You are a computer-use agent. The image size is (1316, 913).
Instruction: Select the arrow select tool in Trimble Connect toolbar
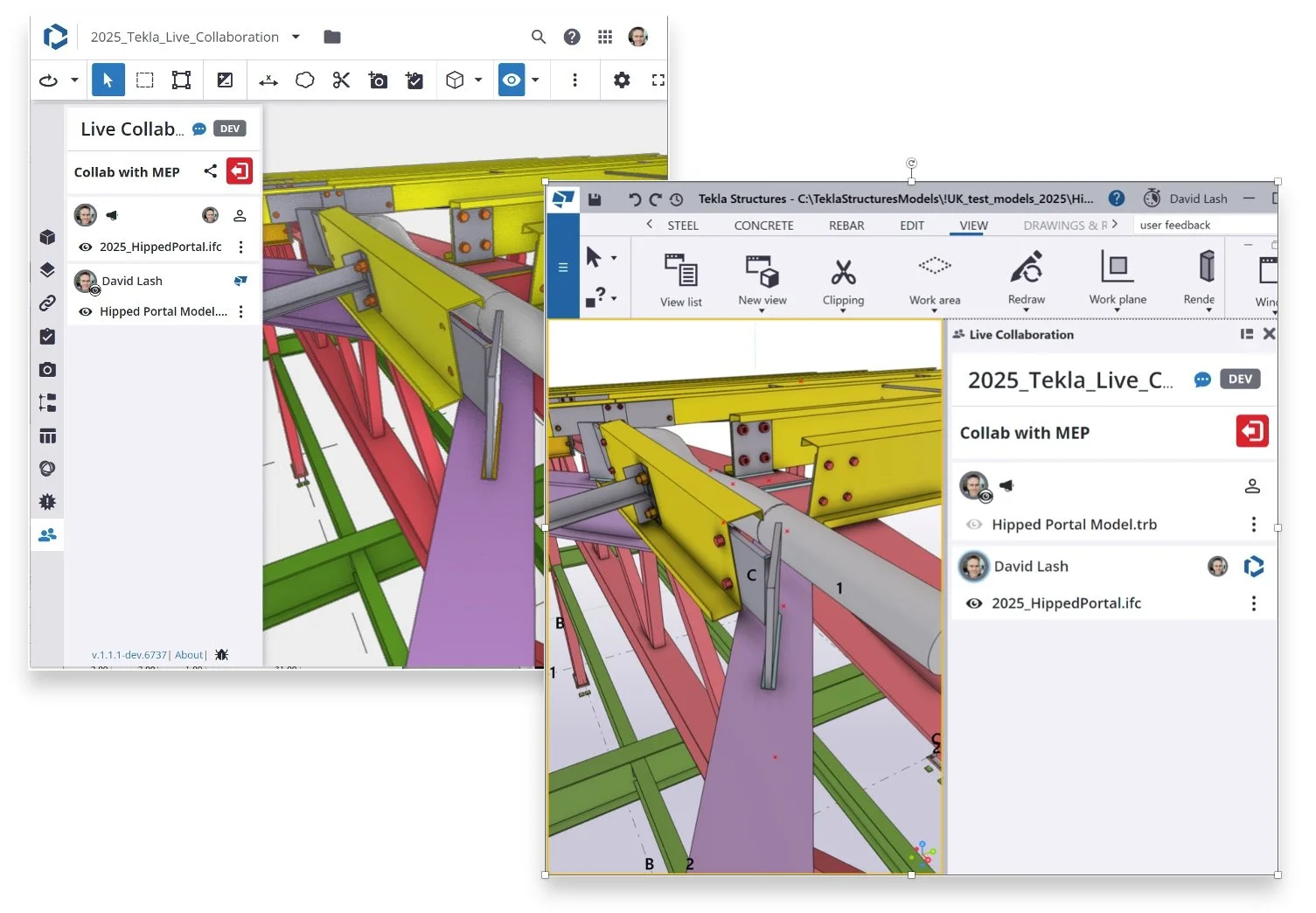click(108, 80)
